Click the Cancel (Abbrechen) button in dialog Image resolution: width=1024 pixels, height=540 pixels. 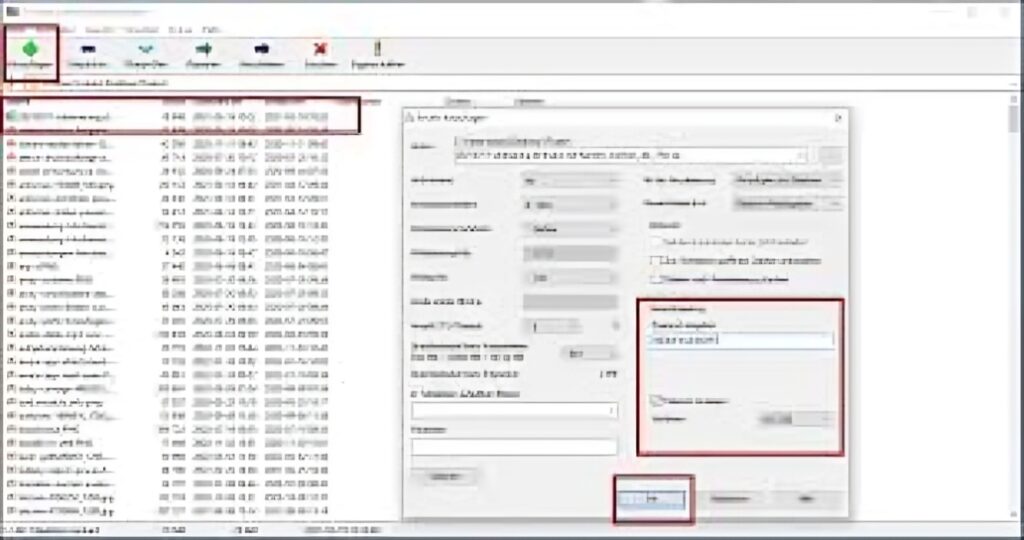(729, 499)
